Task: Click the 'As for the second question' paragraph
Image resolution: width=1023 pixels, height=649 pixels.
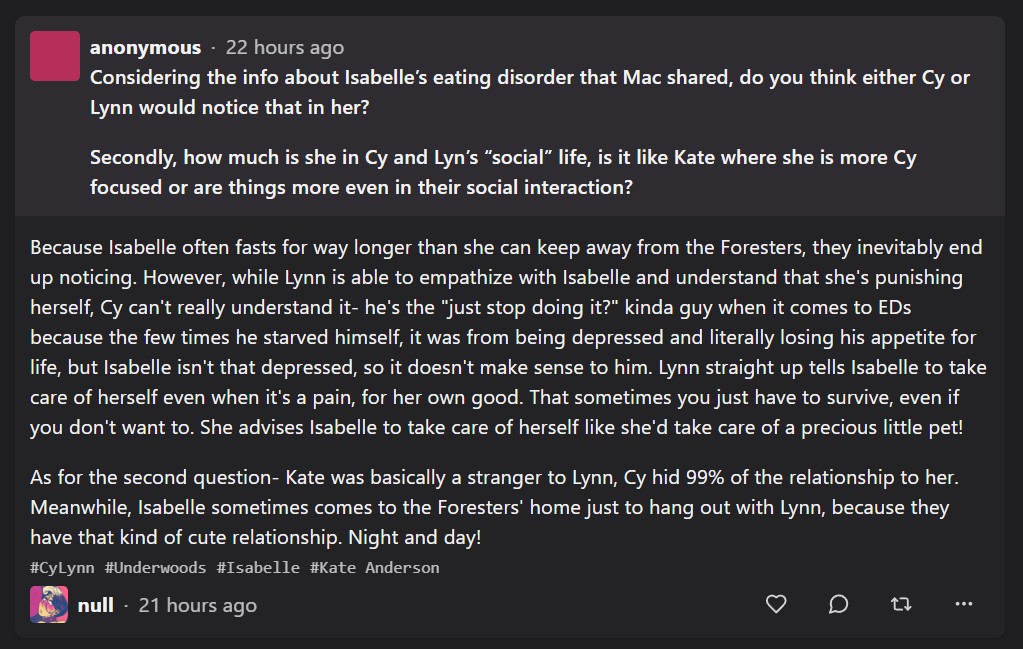Action: click(x=495, y=507)
